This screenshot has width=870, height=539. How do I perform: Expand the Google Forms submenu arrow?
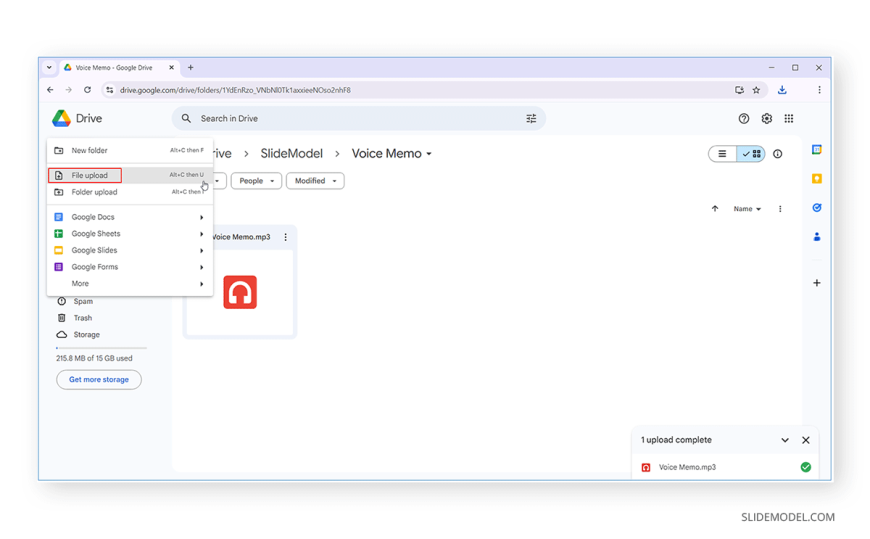201,267
